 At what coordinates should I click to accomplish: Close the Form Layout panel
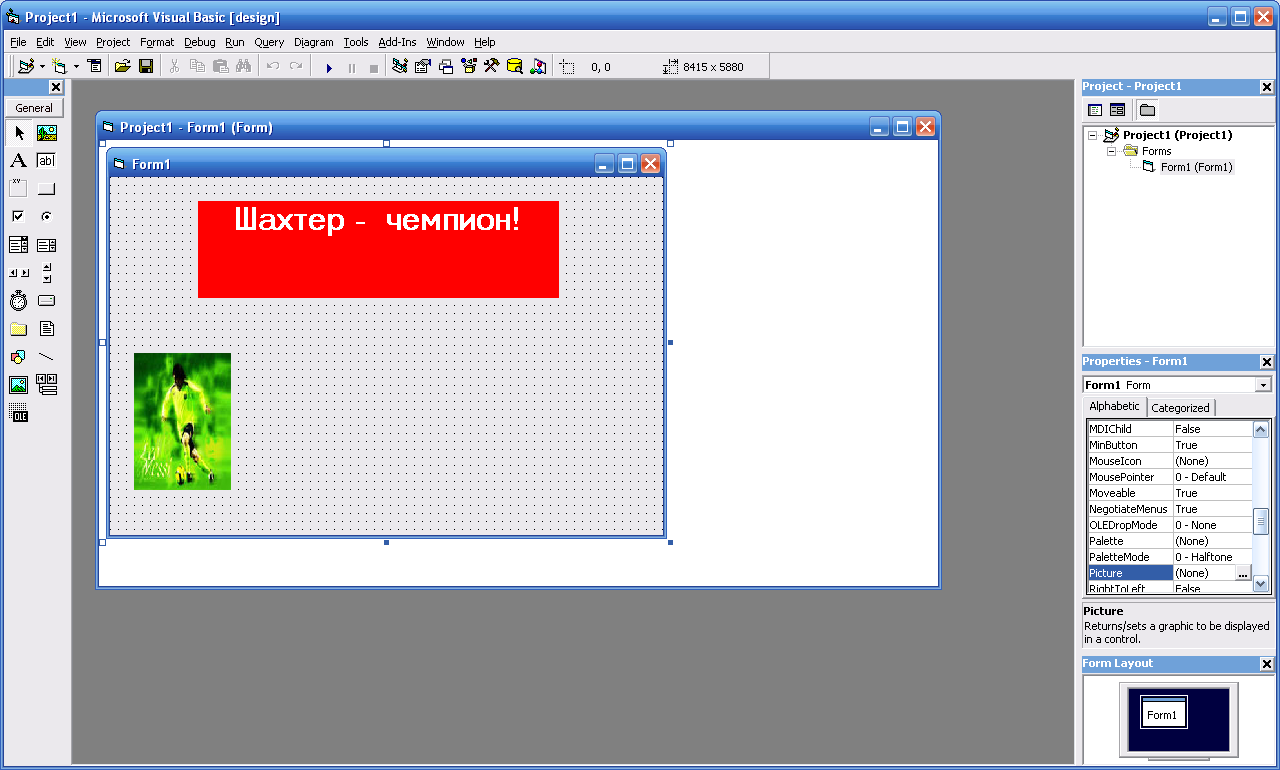[1267, 664]
